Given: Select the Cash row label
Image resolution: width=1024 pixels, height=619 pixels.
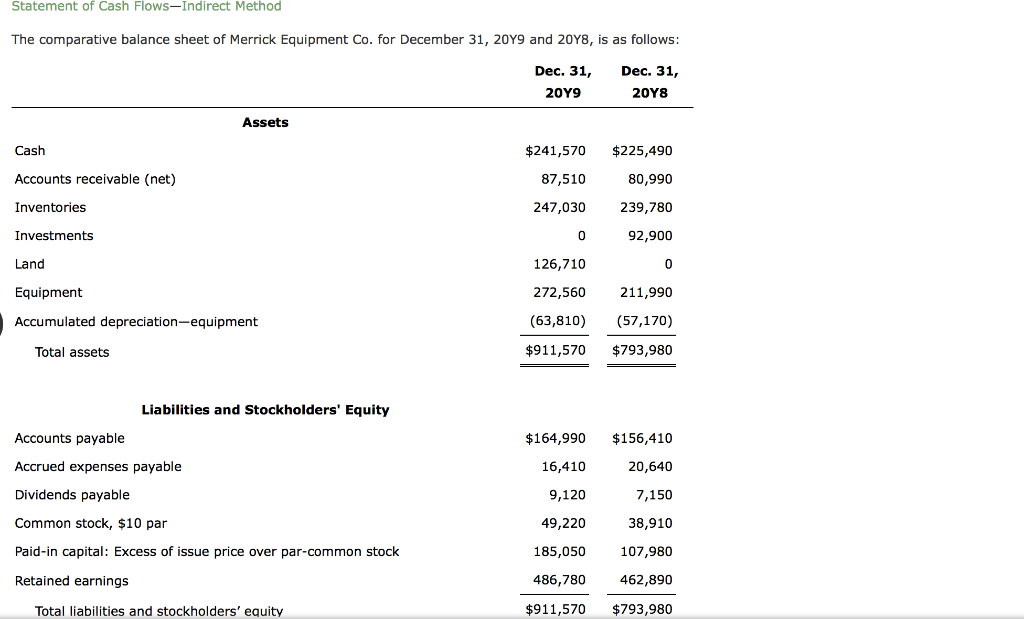Looking at the screenshot, I should pos(30,151).
